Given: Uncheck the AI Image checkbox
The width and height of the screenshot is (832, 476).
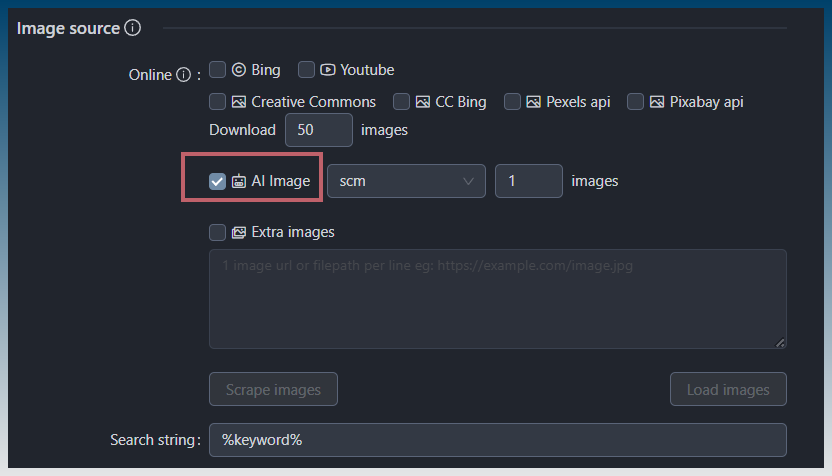Looking at the screenshot, I should (x=218, y=181).
